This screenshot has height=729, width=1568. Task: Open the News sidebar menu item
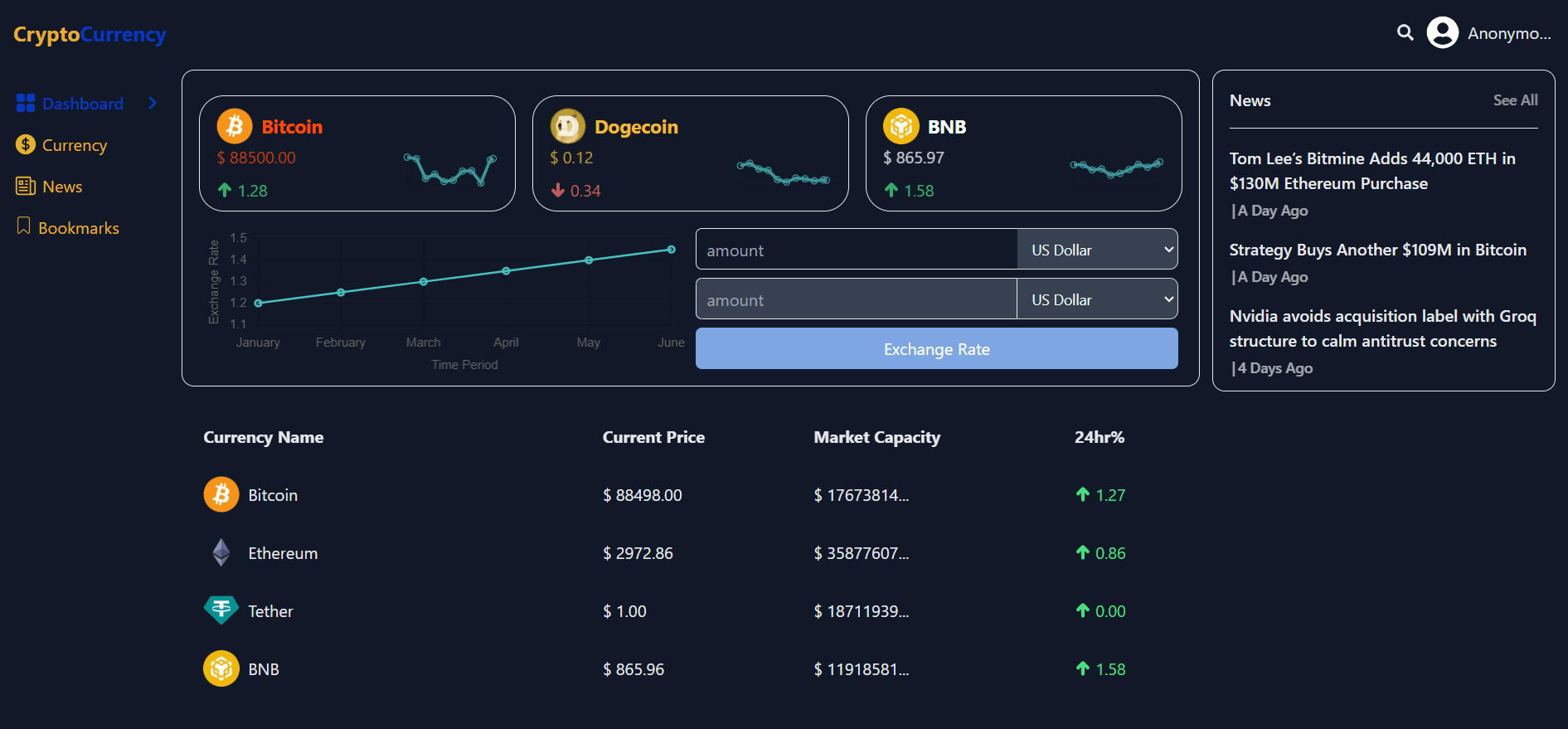coord(62,187)
